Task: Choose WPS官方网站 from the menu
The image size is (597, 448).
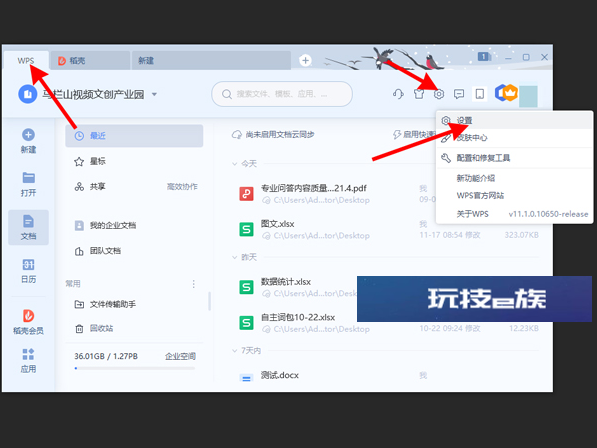Action: tap(514, 196)
